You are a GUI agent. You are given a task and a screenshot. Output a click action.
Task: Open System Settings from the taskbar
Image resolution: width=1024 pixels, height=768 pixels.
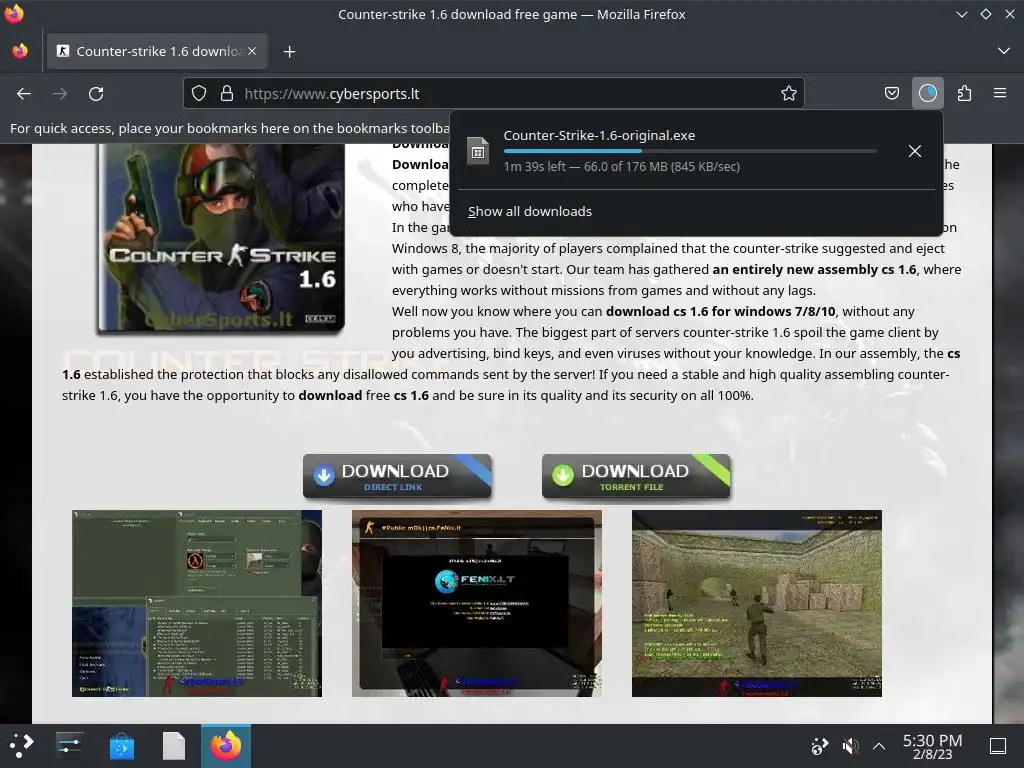69,746
